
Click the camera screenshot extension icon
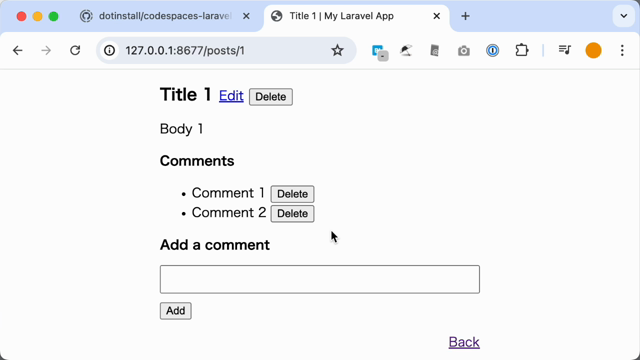[464, 51]
